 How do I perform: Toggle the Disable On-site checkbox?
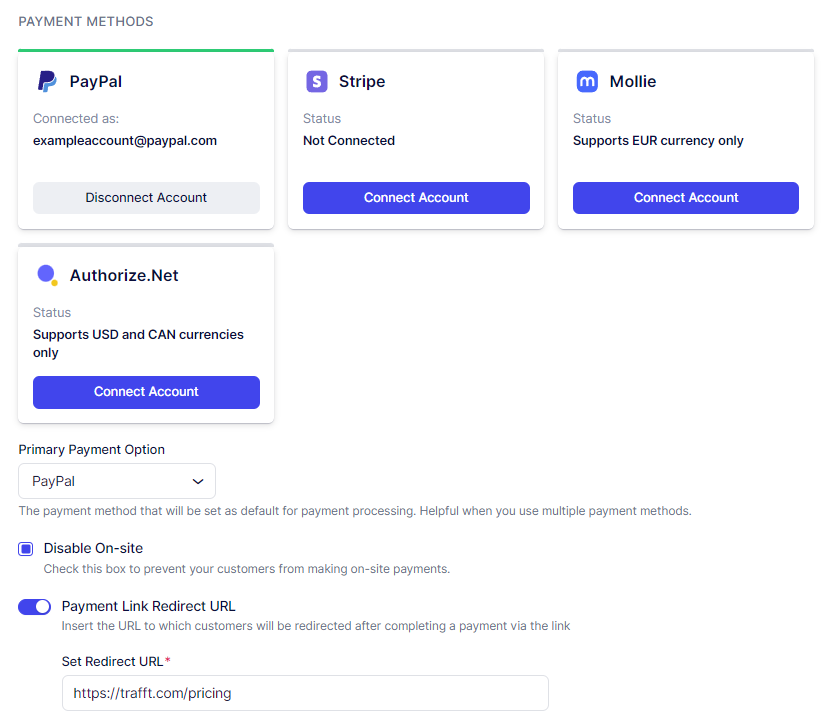(26, 549)
